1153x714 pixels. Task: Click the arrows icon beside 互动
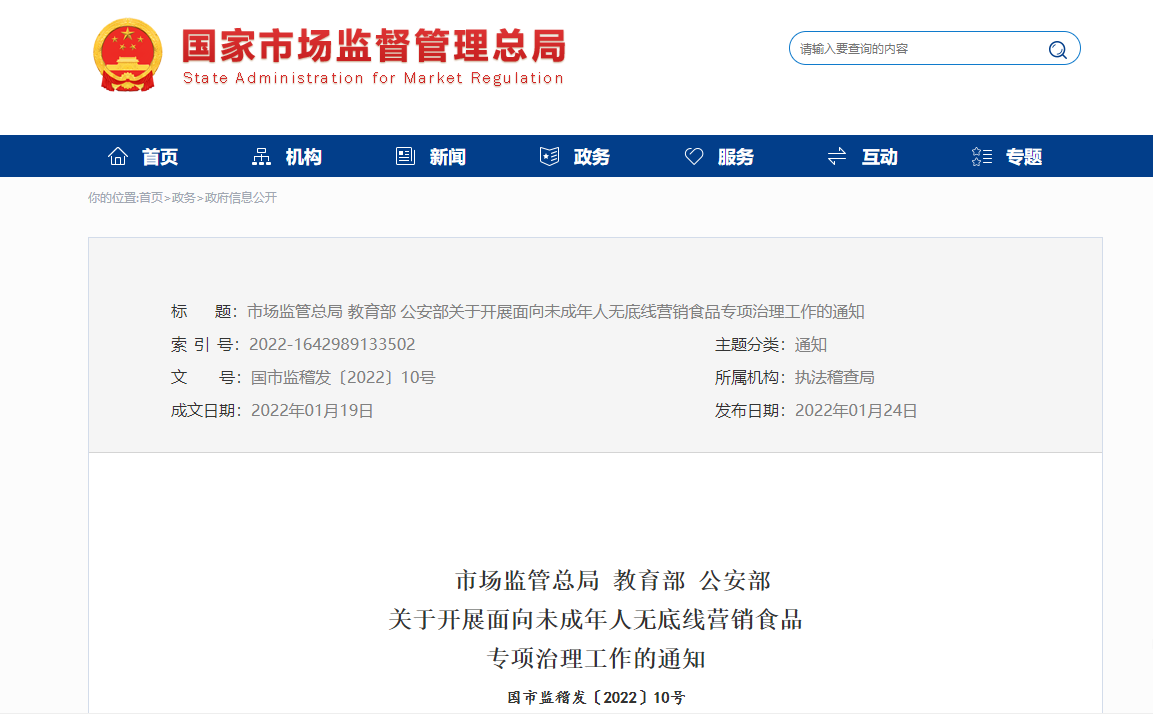pyautogui.click(x=837, y=156)
